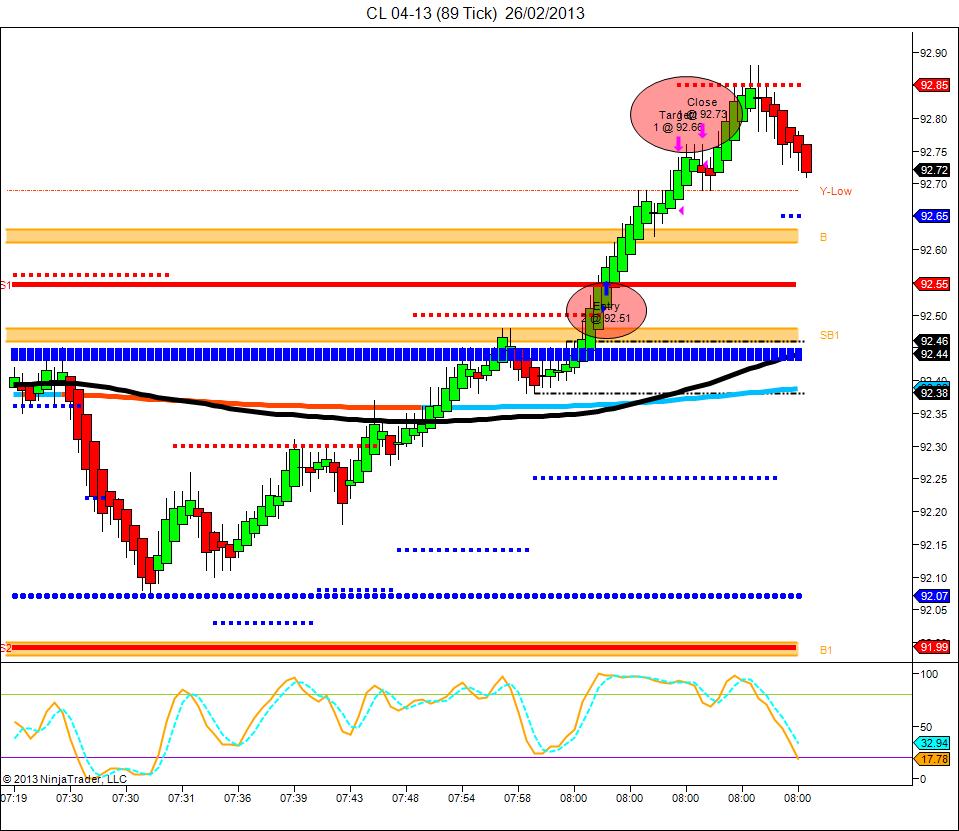Click the 92.90 price axis label
This screenshot has height=831, width=959.
[x=934, y=53]
